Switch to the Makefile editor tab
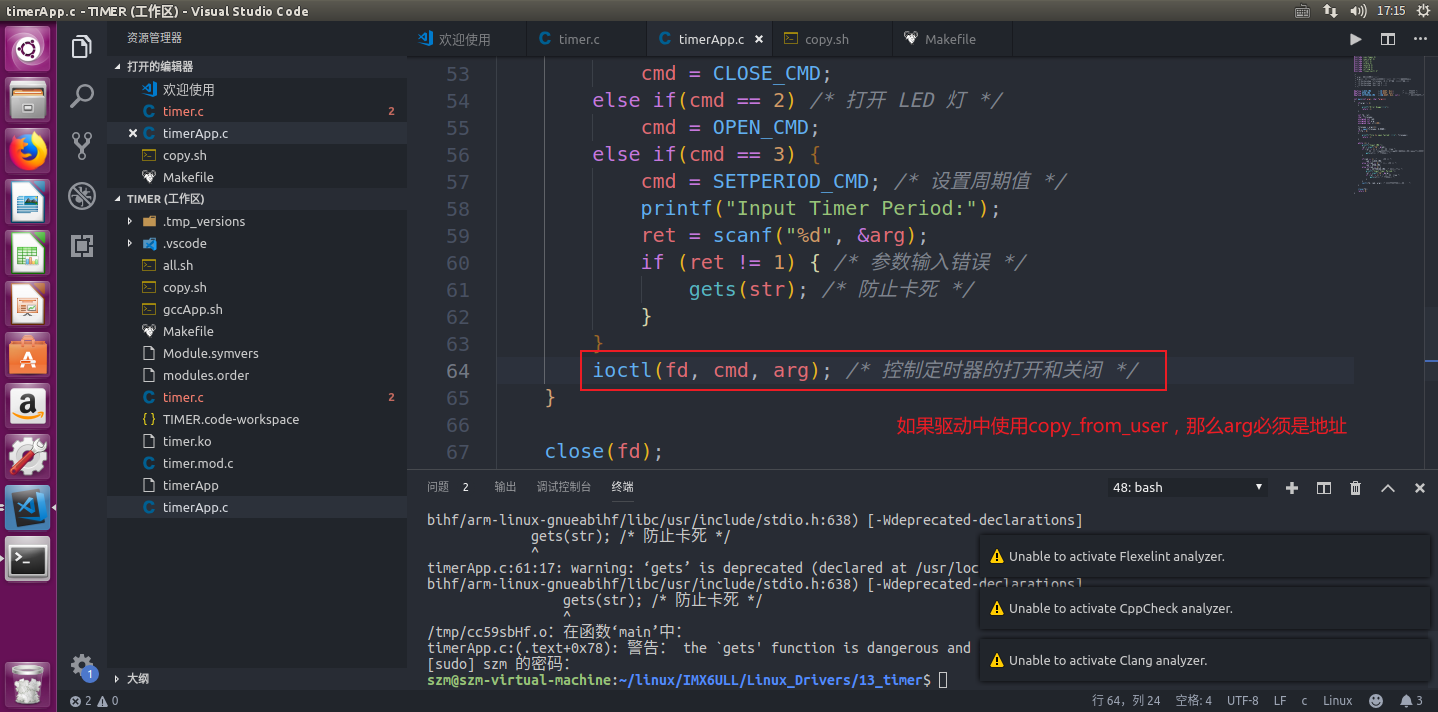Screen dimensions: 1438x712 pos(950,39)
